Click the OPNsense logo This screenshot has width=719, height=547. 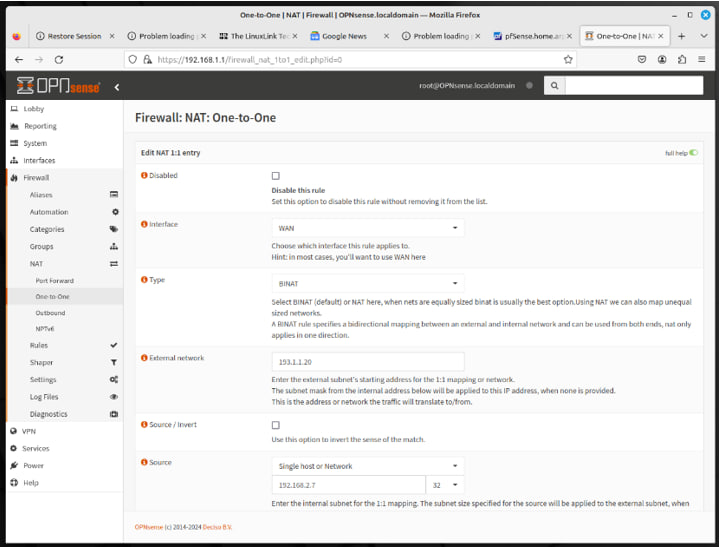tap(58, 86)
